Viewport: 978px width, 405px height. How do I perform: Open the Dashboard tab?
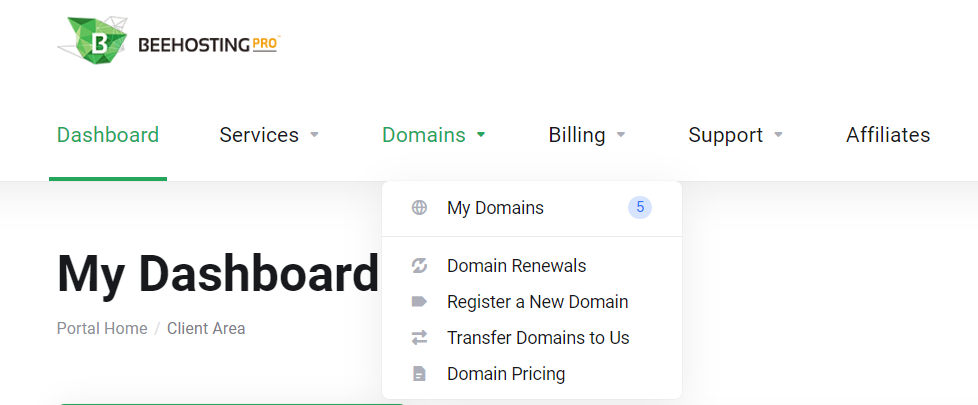108,135
